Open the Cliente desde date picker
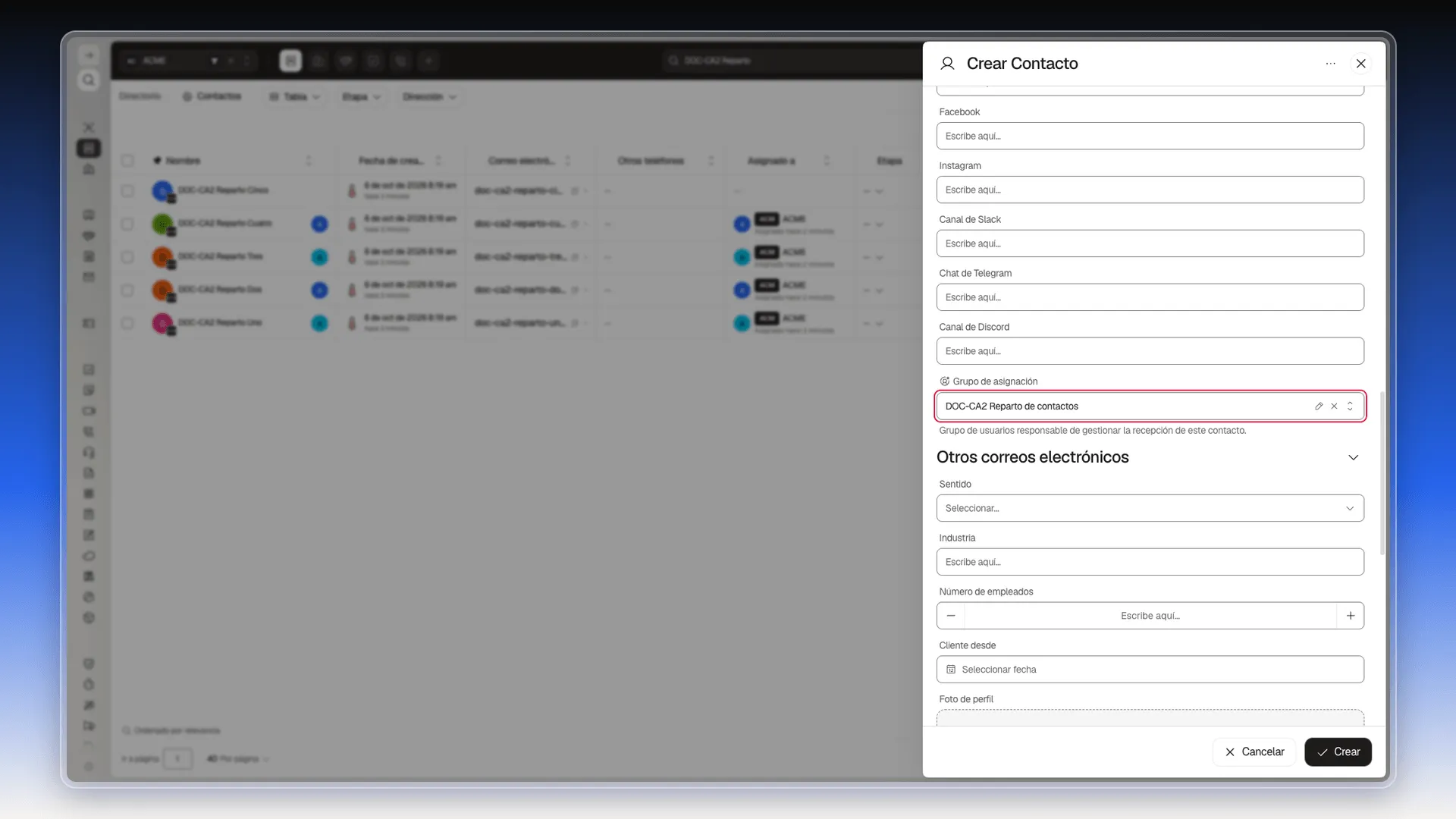Image resolution: width=1456 pixels, height=819 pixels. (x=1150, y=670)
